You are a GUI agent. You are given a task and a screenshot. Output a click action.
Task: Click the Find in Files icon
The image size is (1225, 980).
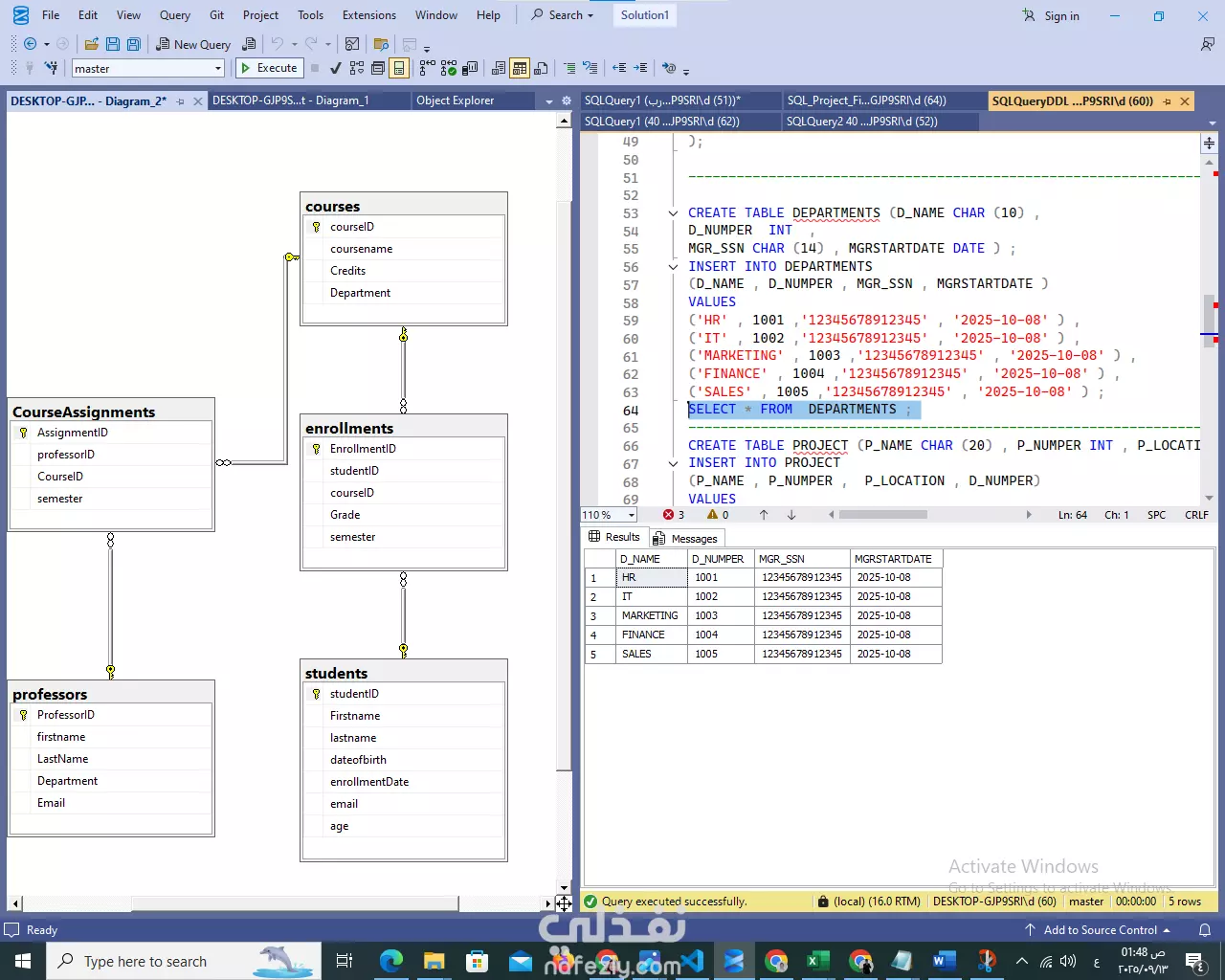point(381,44)
